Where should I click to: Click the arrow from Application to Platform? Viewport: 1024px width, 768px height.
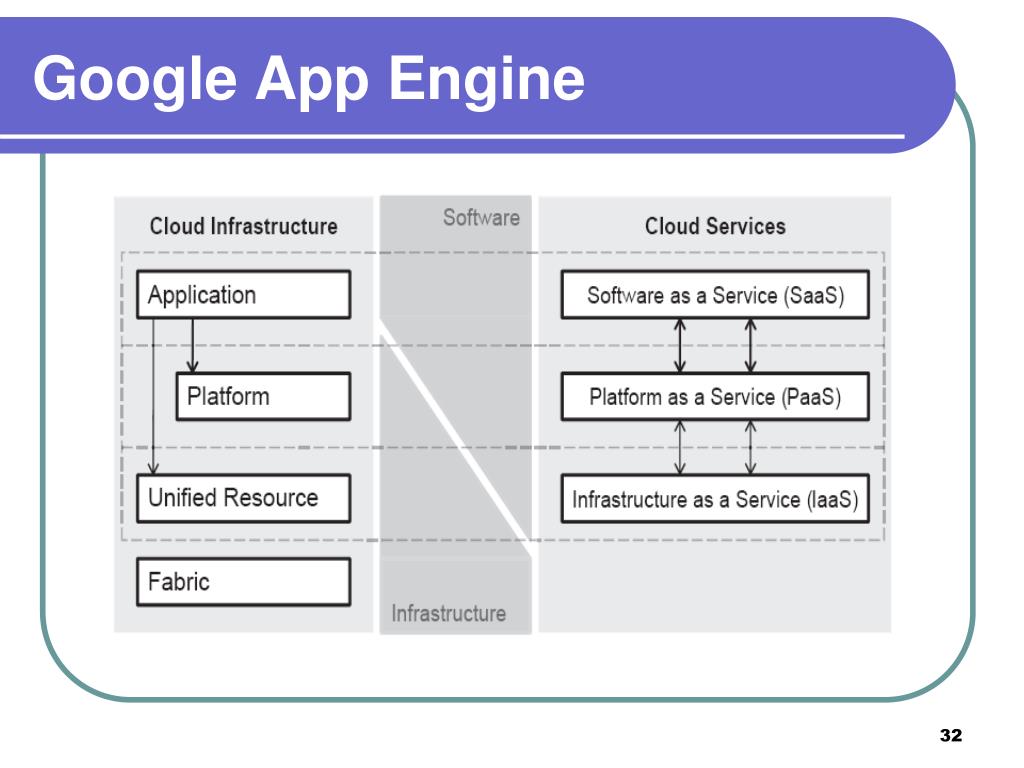point(193,345)
